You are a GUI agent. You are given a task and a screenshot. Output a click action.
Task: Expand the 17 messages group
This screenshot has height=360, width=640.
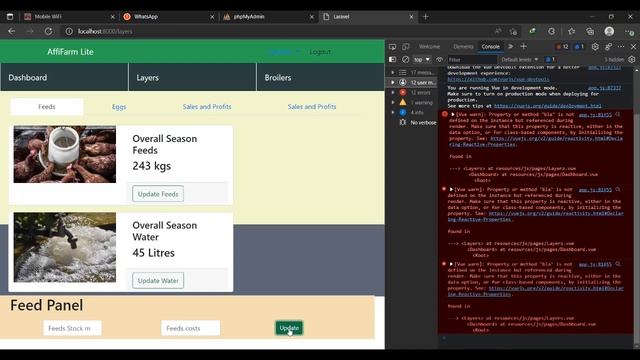coord(393,72)
